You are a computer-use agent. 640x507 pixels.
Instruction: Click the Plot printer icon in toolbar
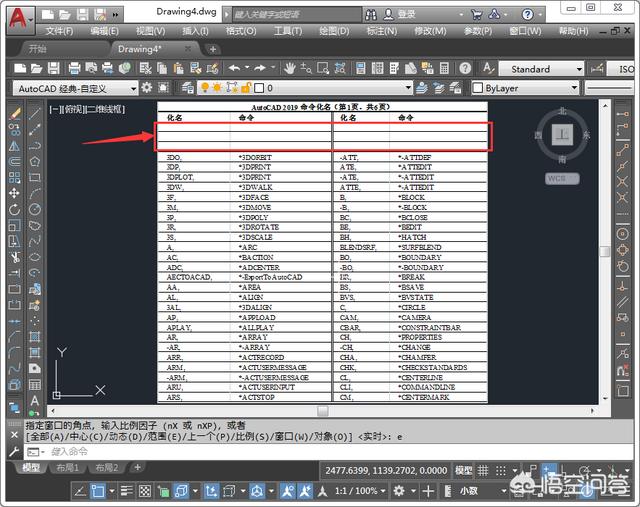74,68
